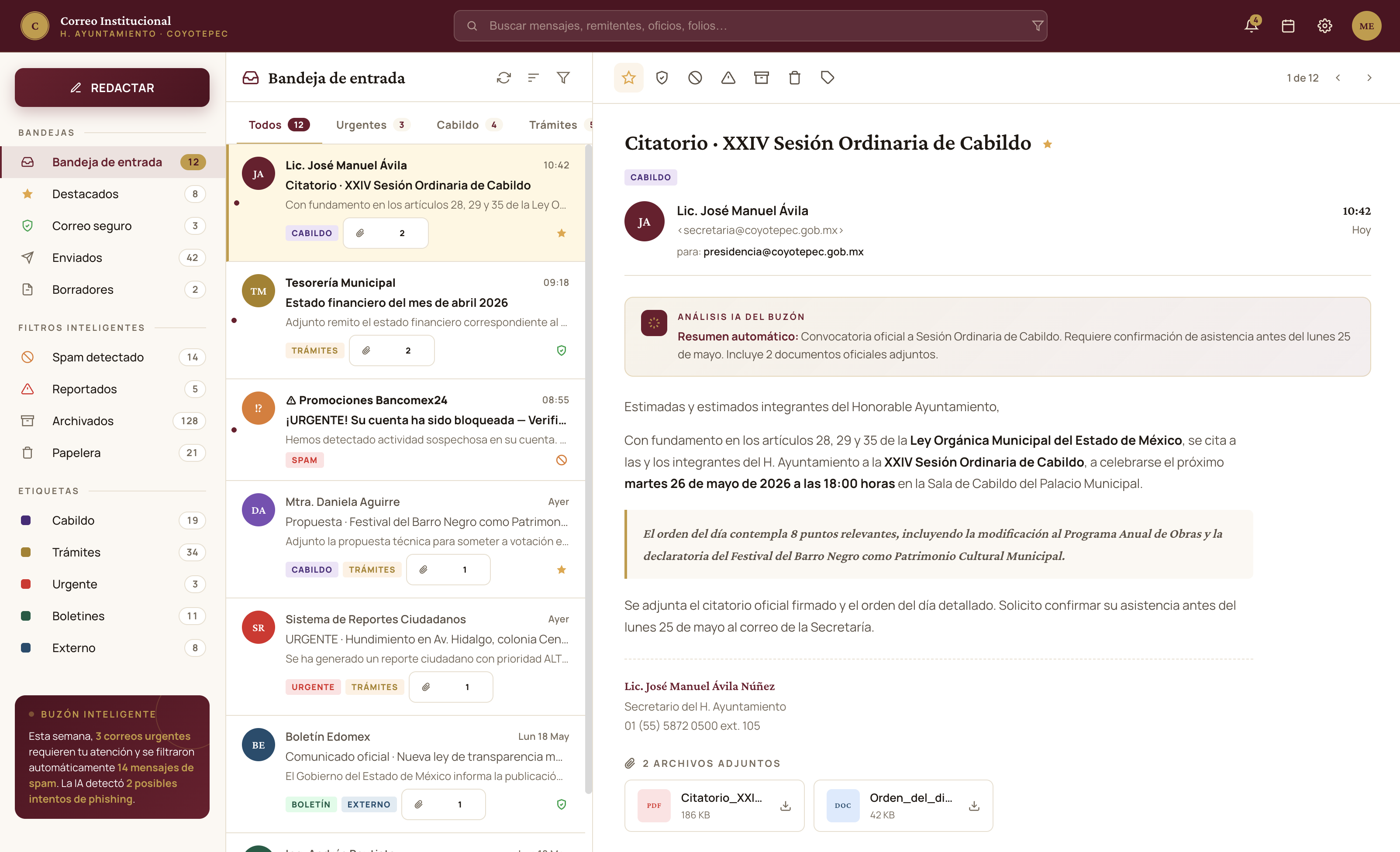Open Borradores folder

click(113, 290)
